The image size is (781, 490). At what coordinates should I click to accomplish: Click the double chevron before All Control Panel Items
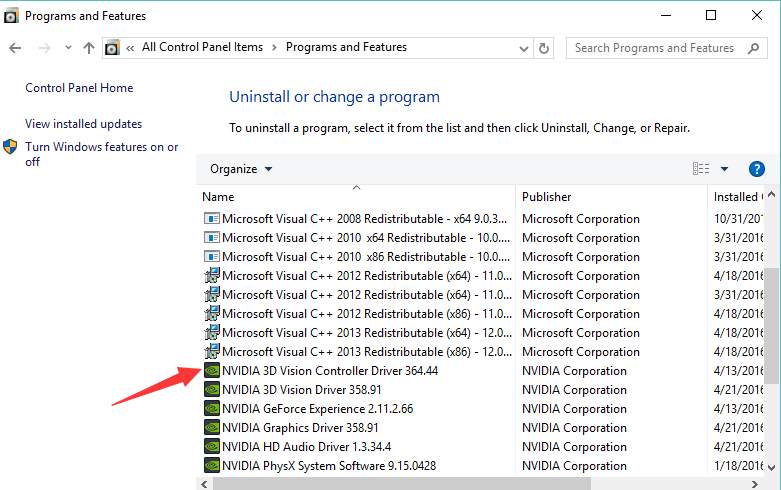click(130, 48)
